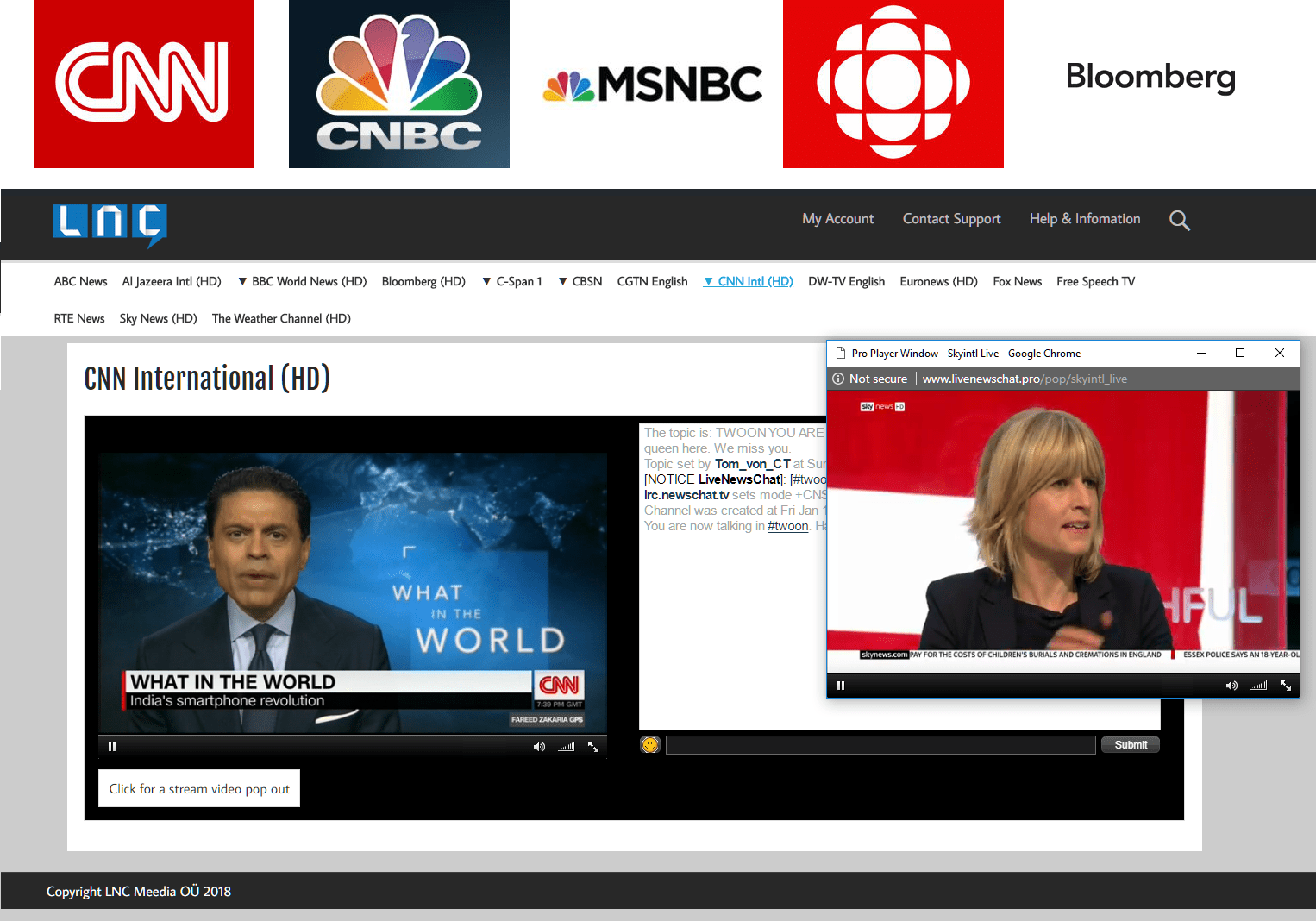
Task: Select CGTN English channel
Action: [x=652, y=282]
